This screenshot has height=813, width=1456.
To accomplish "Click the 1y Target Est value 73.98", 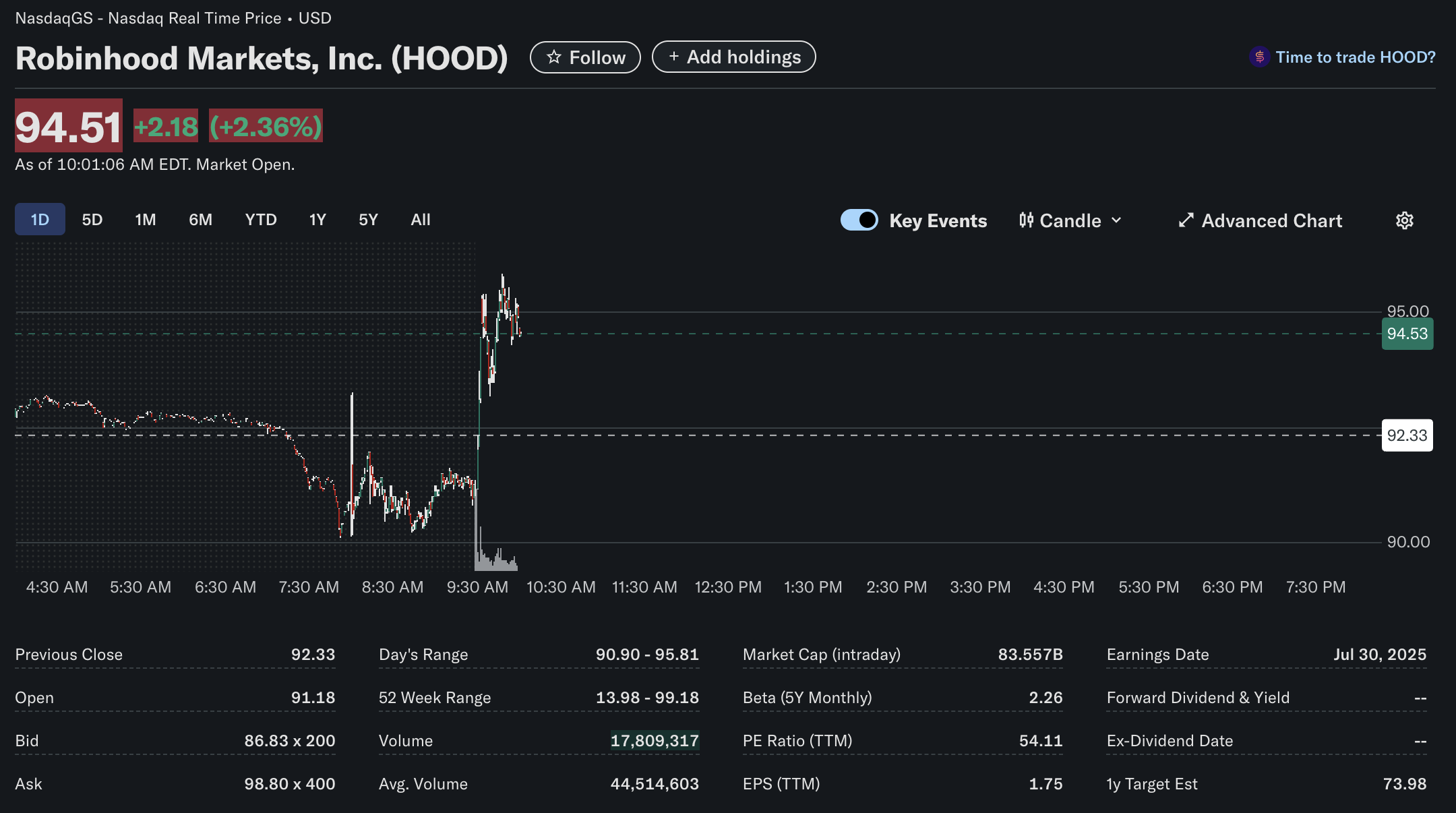I will click(x=1405, y=784).
